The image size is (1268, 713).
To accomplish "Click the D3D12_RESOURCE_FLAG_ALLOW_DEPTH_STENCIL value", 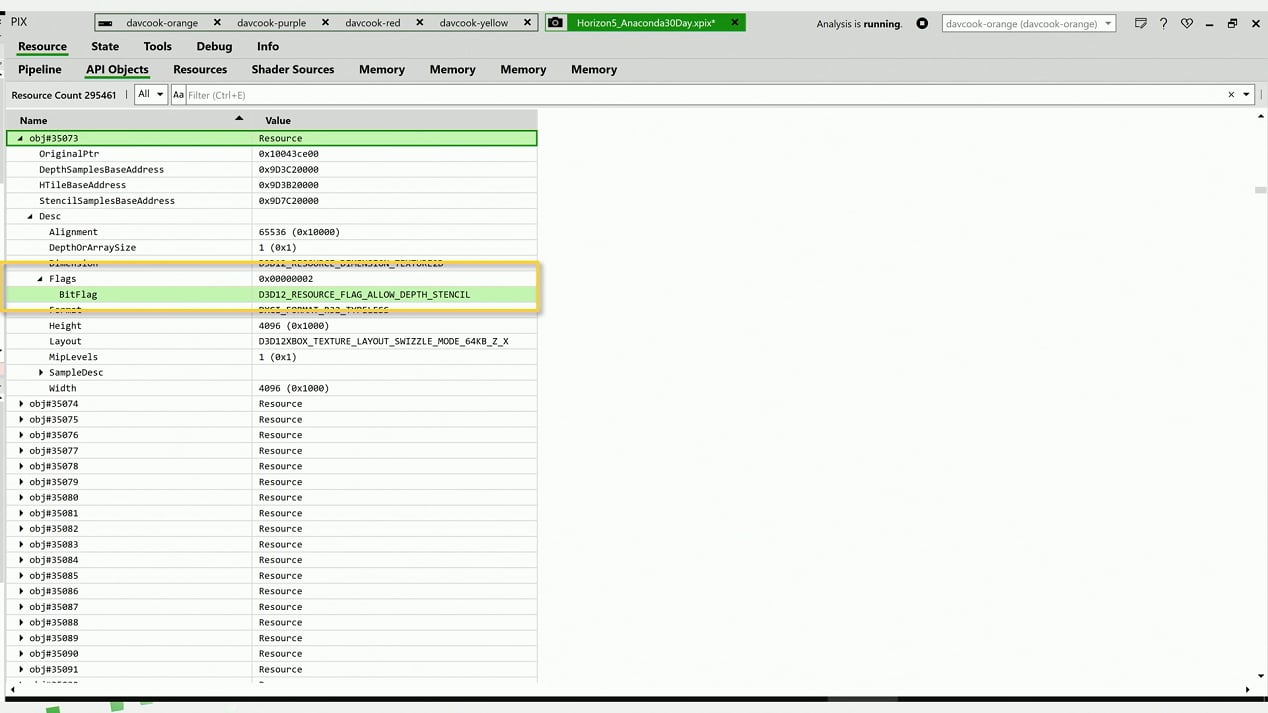I will pyautogui.click(x=364, y=294).
